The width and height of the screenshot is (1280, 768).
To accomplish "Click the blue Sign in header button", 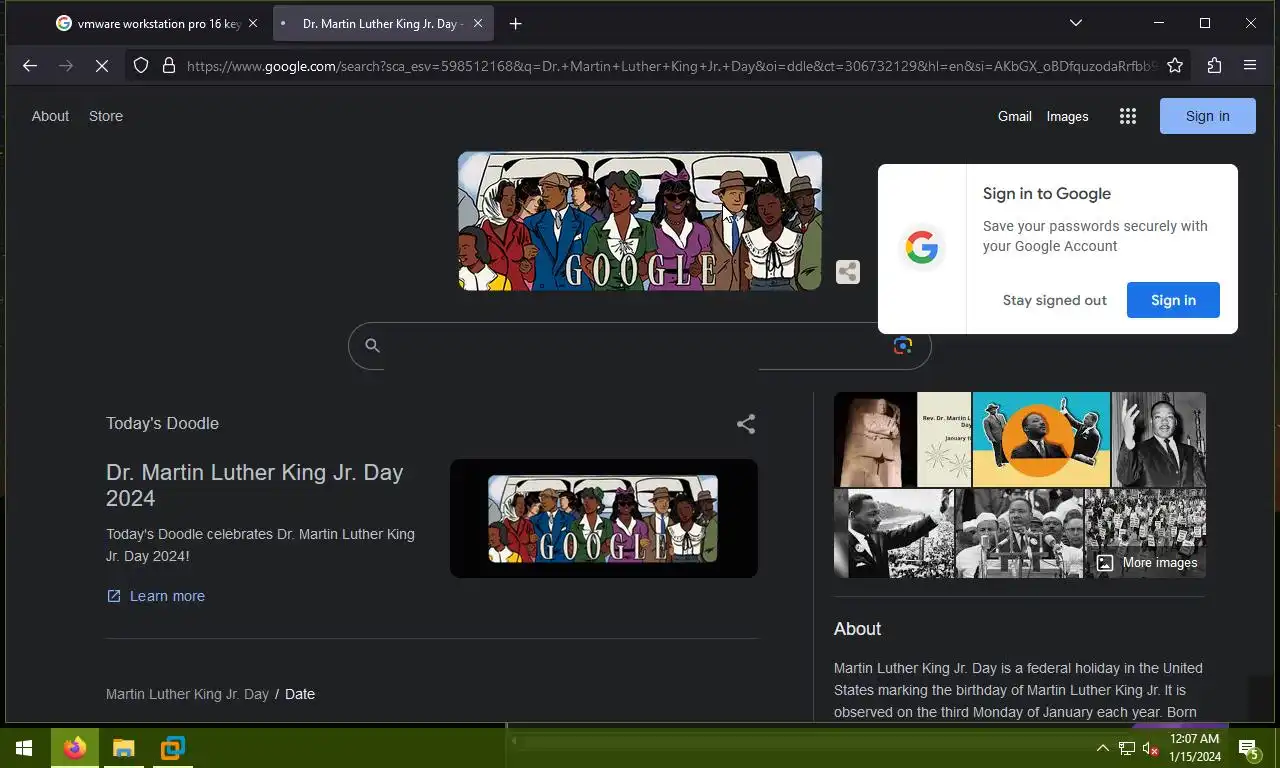I will [x=1207, y=116].
